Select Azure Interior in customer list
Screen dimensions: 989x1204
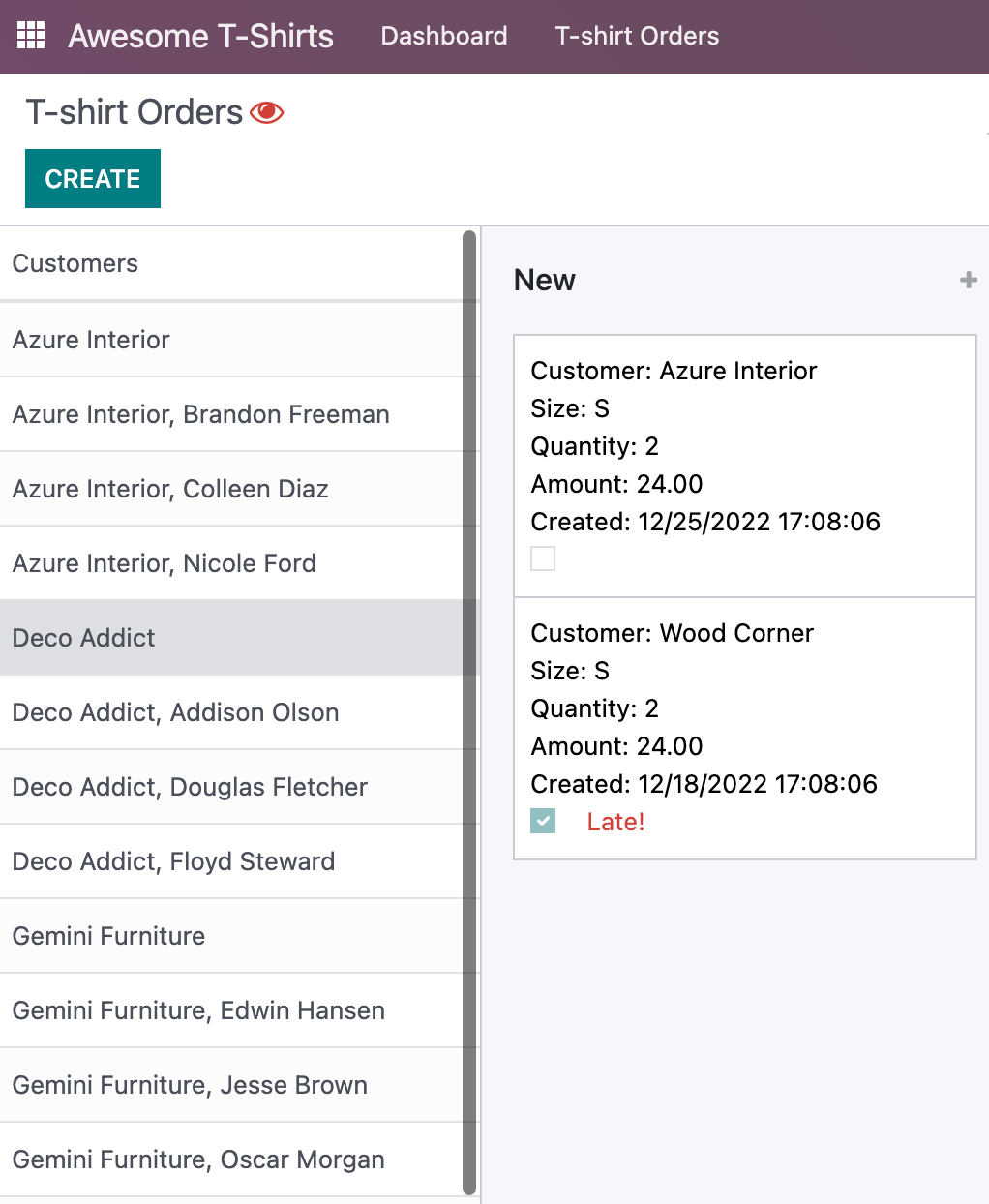click(91, 340)
